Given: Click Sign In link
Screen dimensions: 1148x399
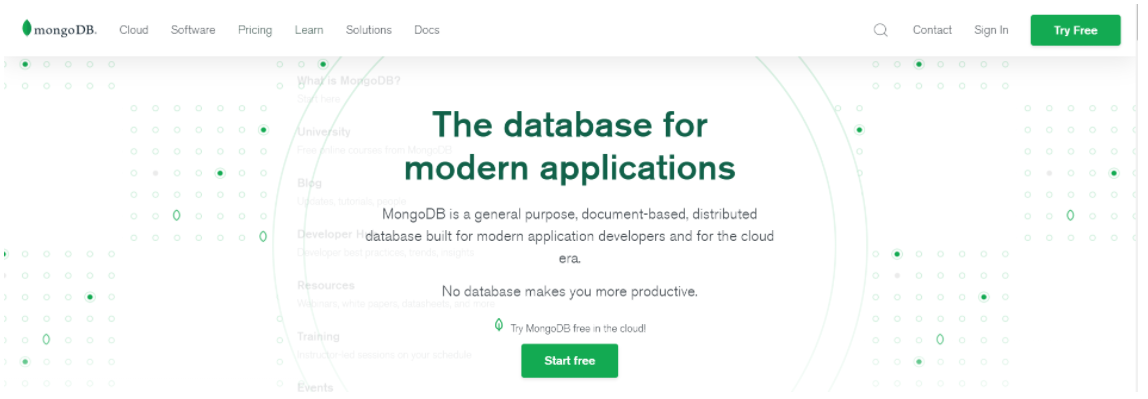Looking at the screenshot, I should click(991, 30).
